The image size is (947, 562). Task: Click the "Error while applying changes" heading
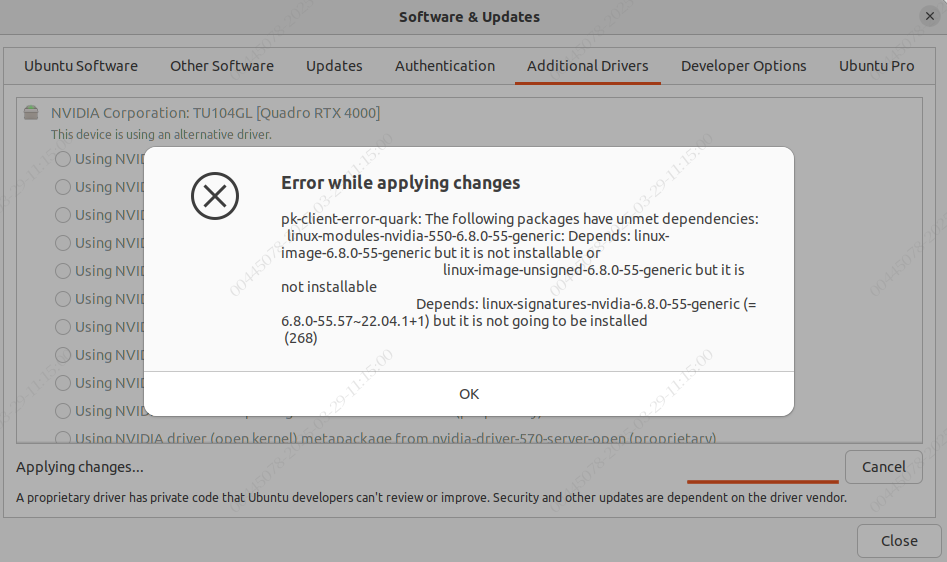400,183
